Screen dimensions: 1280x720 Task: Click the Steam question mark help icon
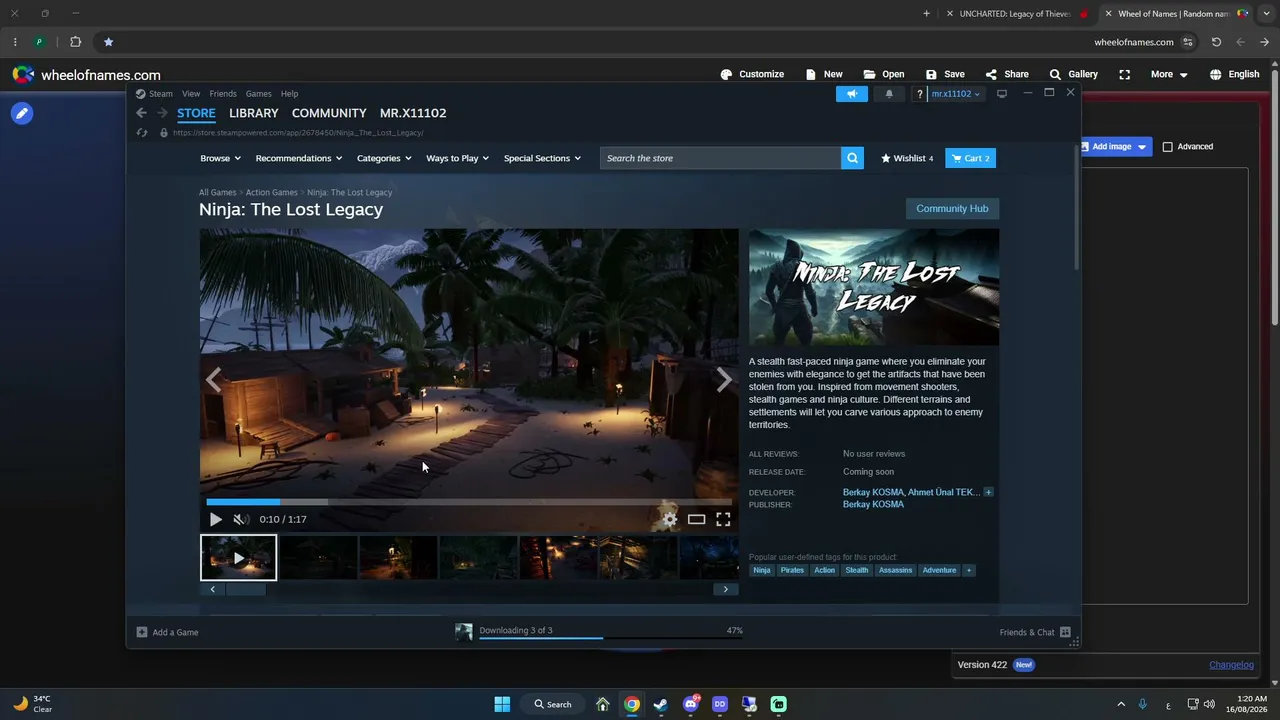pos(920,94)
